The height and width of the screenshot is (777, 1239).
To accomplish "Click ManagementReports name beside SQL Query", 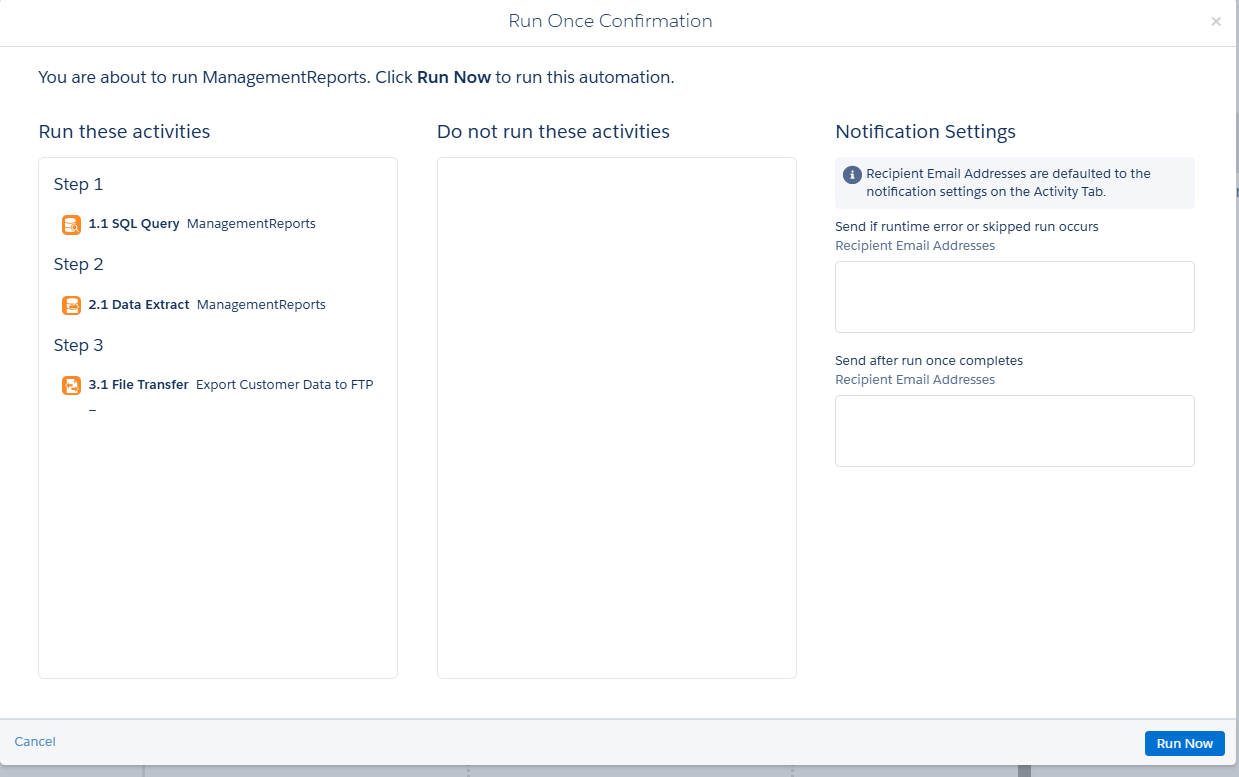I will click(251, 224).
